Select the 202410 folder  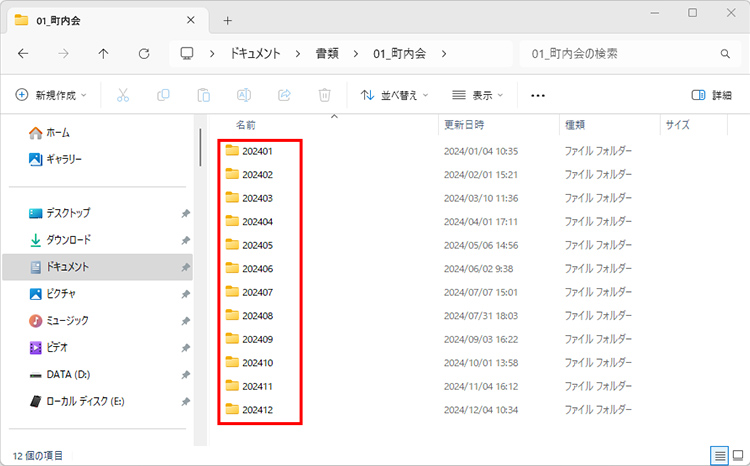point(249,362)
